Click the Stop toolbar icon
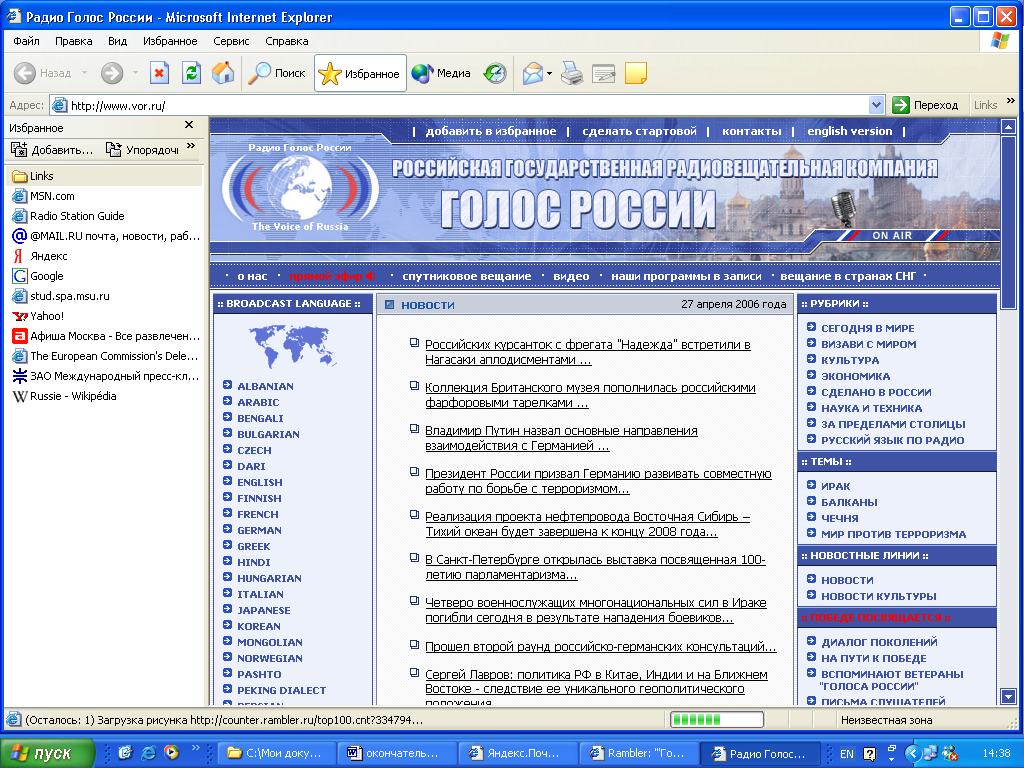 point(159,73)
